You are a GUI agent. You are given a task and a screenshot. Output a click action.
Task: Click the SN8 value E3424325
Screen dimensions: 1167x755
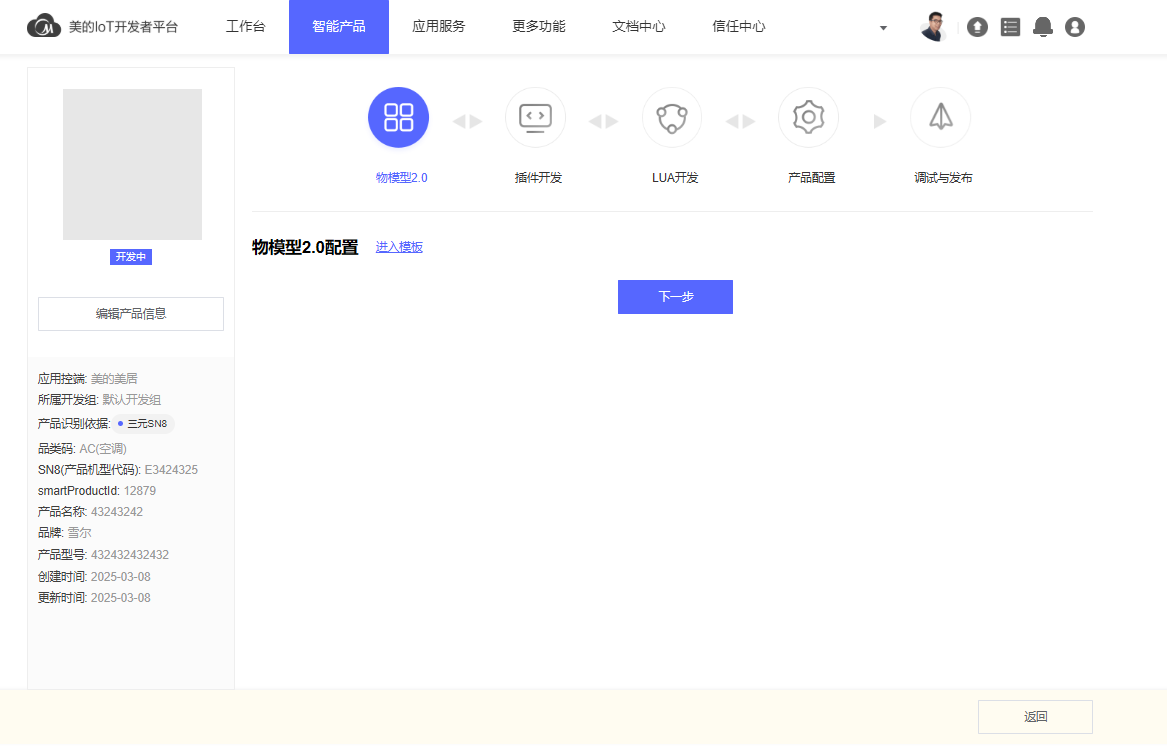[x=171, y=470]
